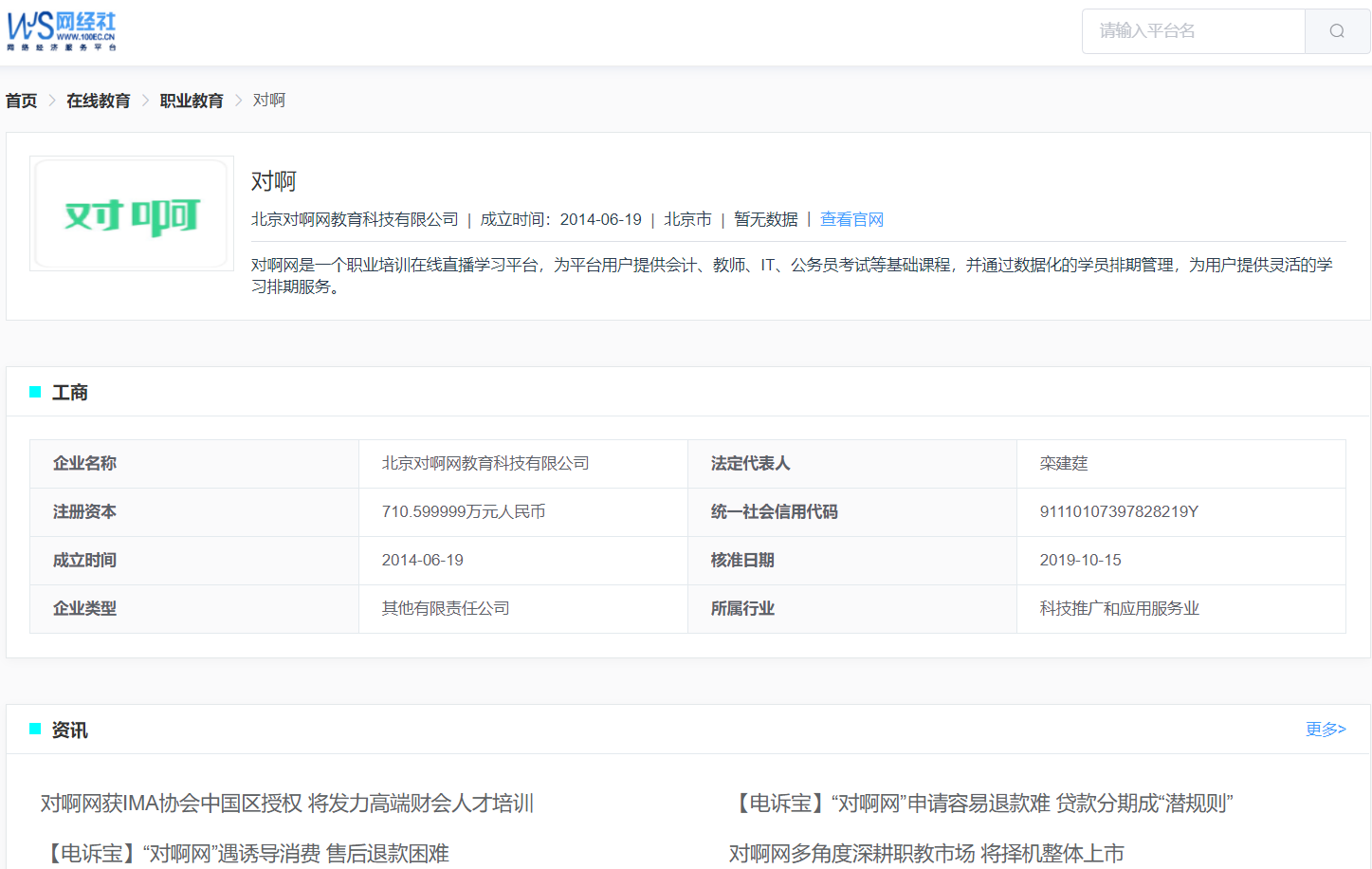
Task: Click the company description paragraph
Action: pos(793,275)
